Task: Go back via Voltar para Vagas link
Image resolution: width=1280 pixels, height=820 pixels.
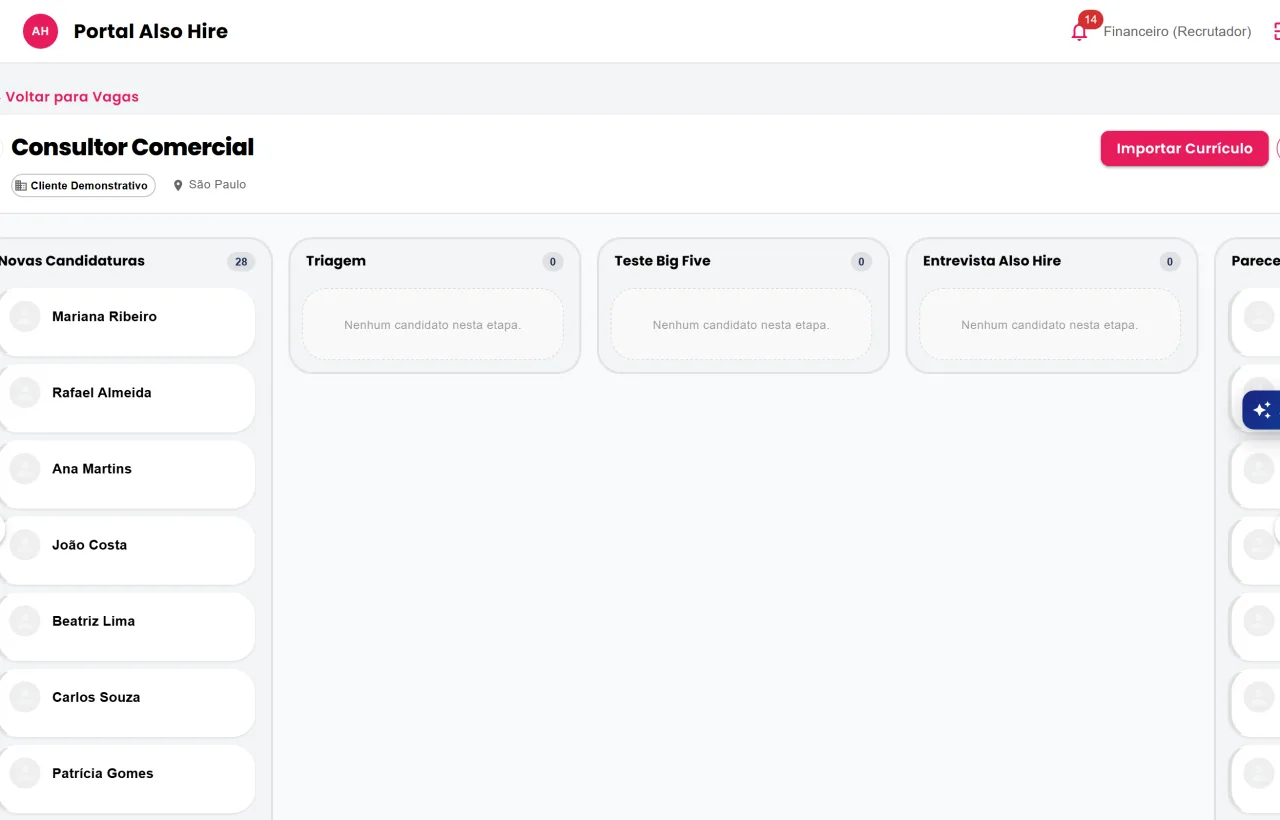Action: click(x=72, y=97)
